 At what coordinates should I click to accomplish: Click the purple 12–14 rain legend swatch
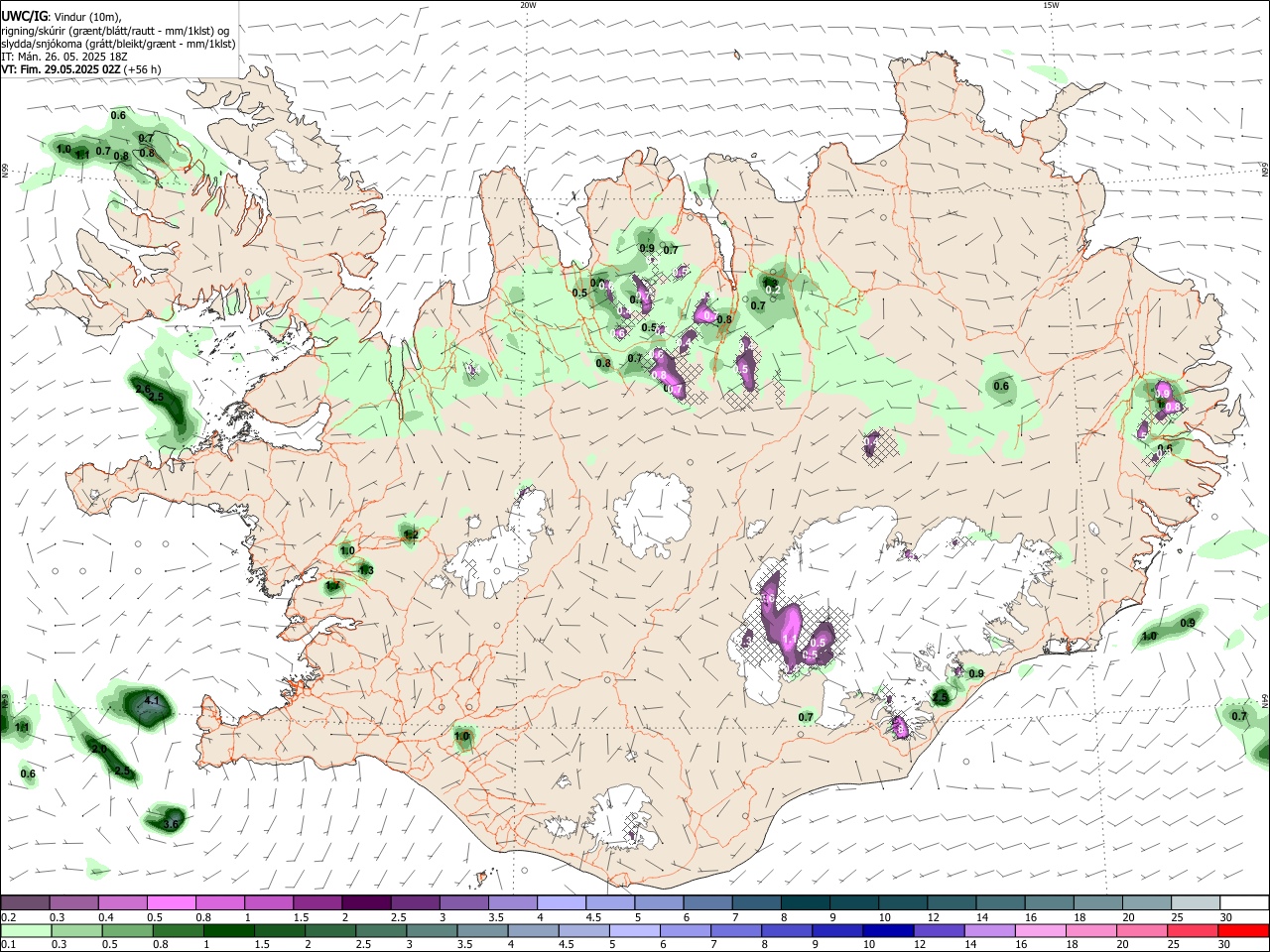[938, 930]
